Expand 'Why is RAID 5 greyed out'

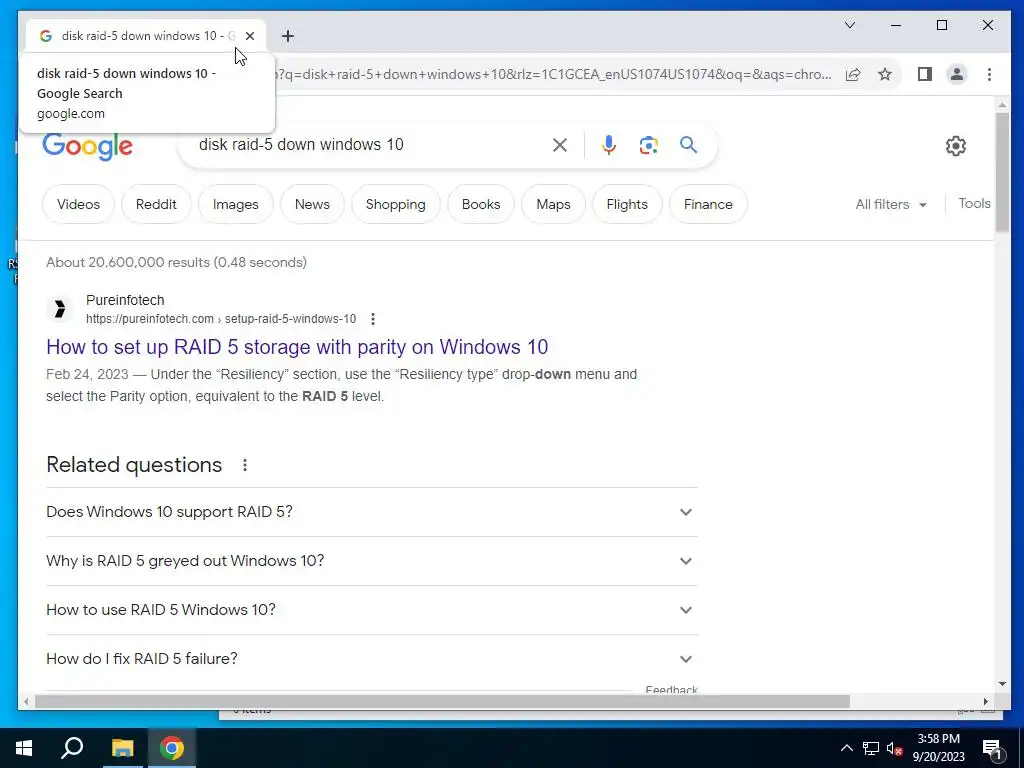(x=372, y=561)
